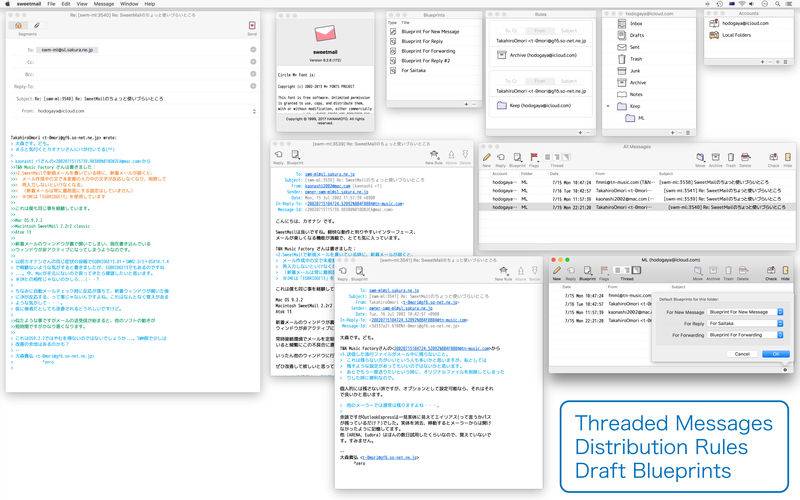Click Cancel in Default Blueprints dialog

tap(742, 354)
